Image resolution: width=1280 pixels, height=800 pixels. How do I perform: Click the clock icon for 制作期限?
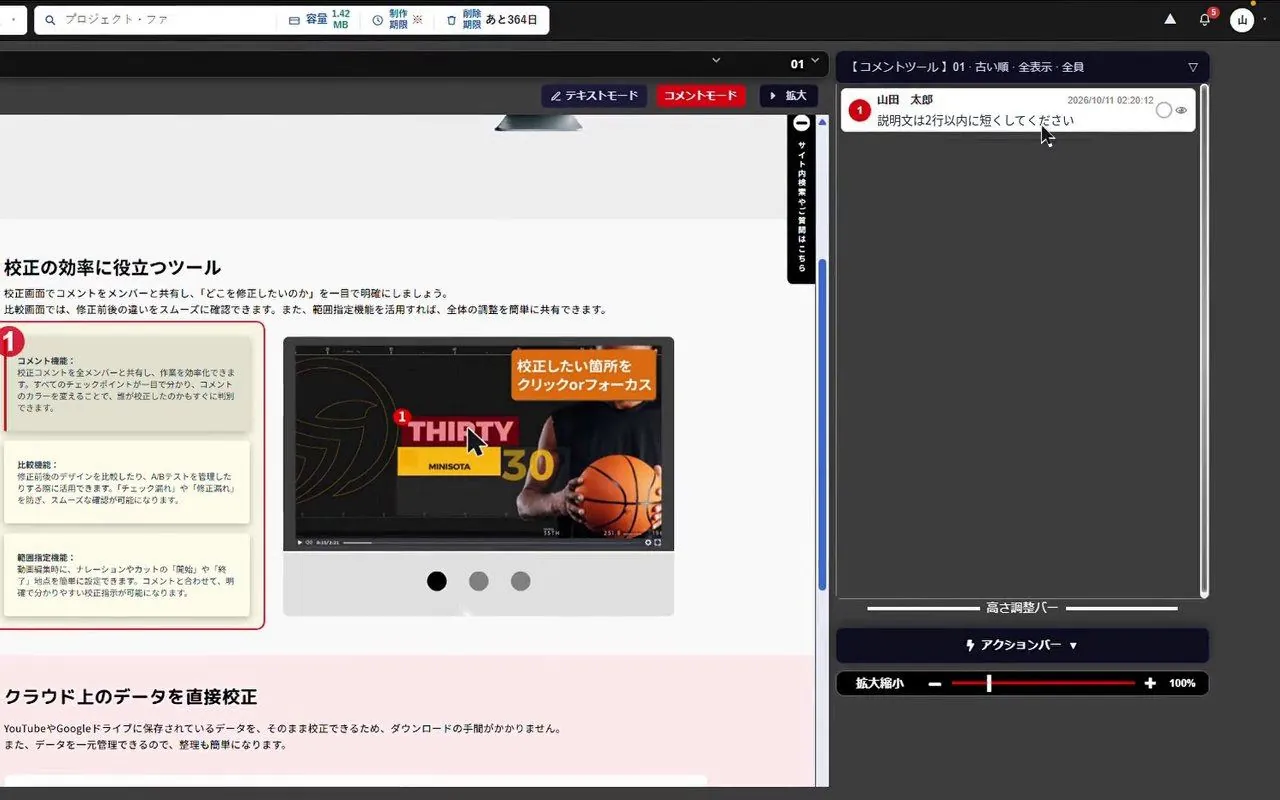pos(378,20)
